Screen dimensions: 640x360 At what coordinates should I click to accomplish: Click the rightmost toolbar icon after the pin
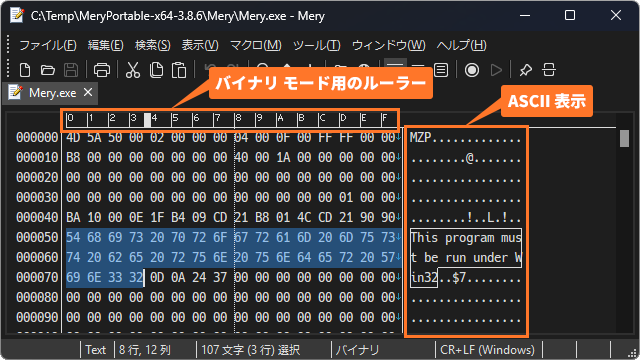(x=549, y=70)
